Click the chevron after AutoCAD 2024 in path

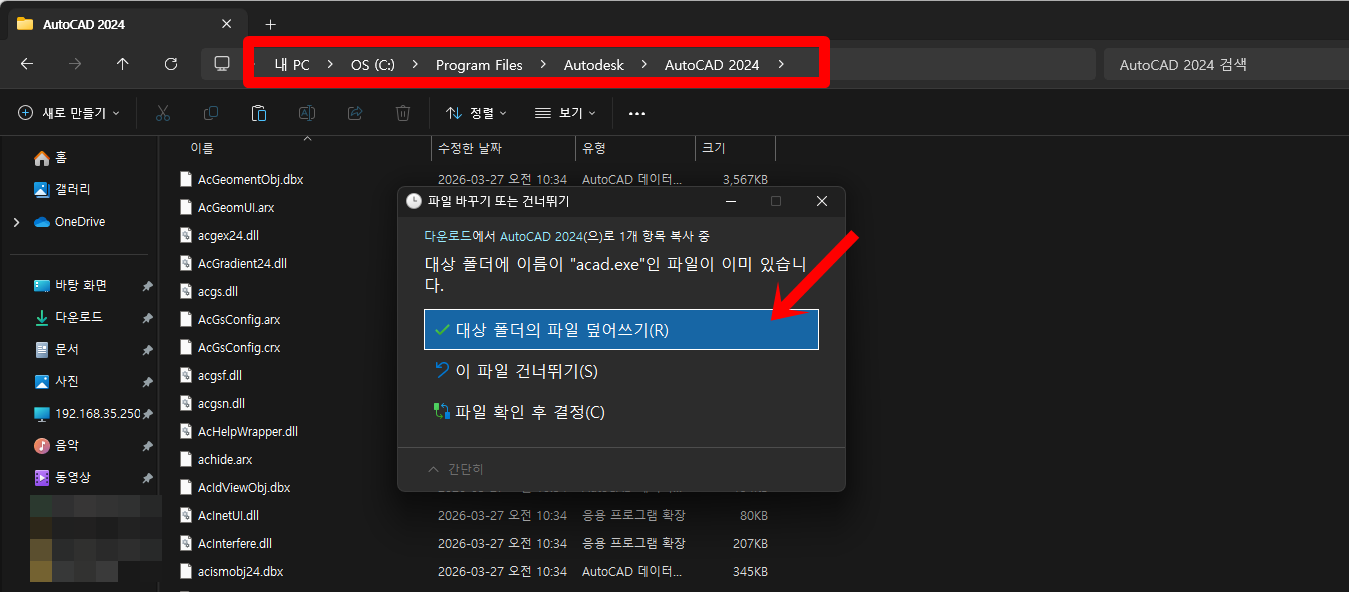coord(780,64)
